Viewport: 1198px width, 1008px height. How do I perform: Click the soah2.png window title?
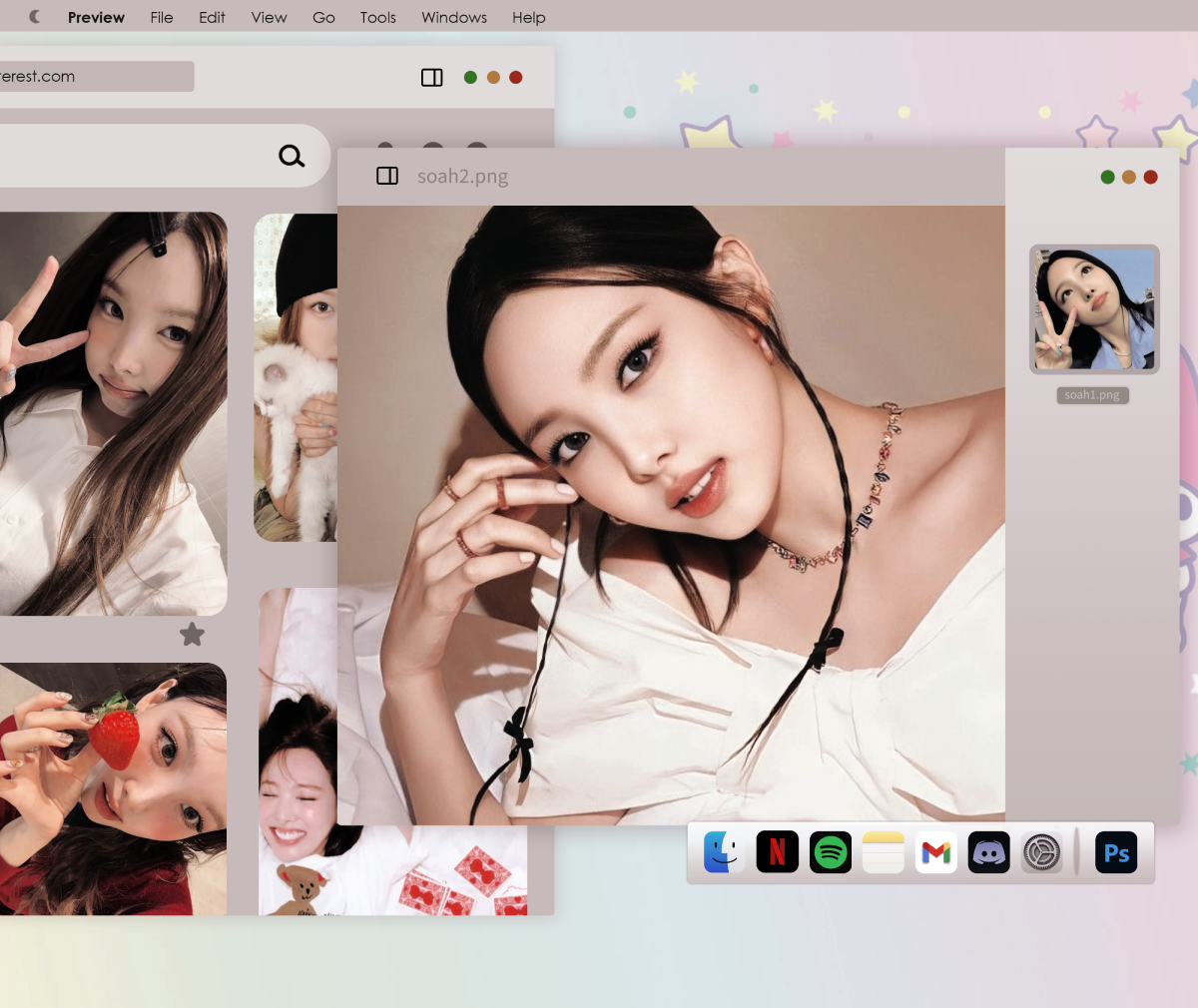coord(462,177)
